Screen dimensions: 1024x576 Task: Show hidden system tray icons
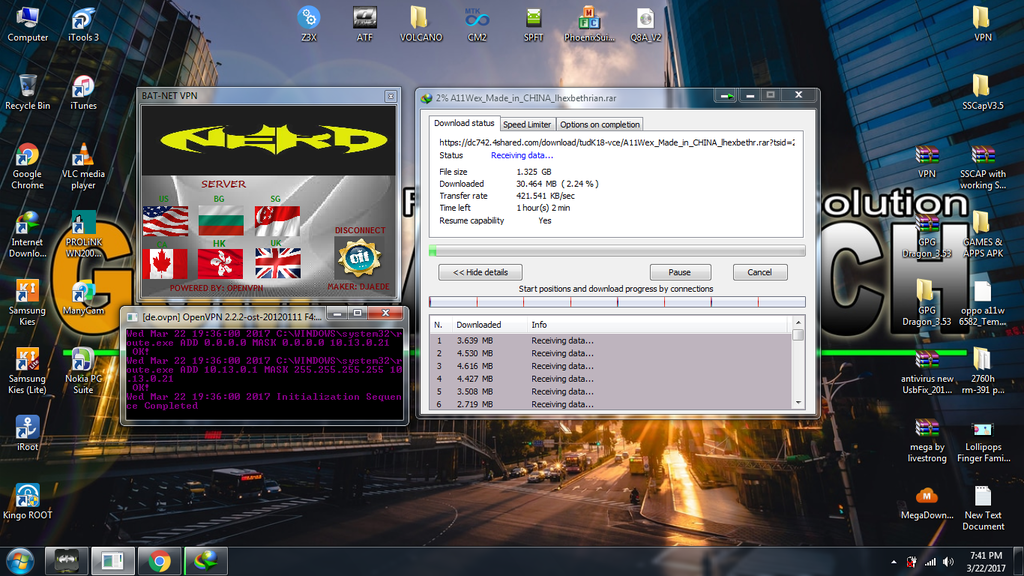pos(893,562)
